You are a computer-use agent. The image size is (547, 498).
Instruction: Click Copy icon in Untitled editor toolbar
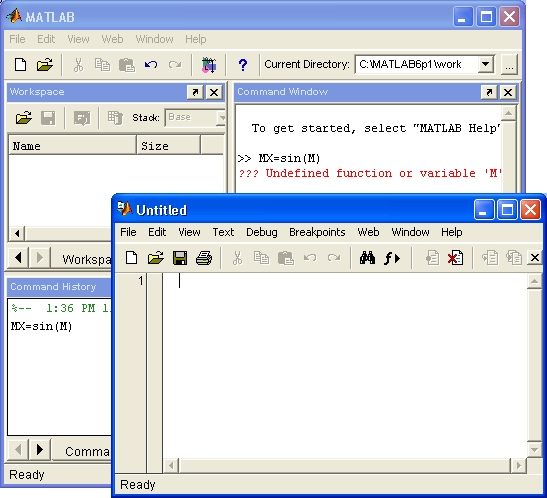[x=261, y=258]
